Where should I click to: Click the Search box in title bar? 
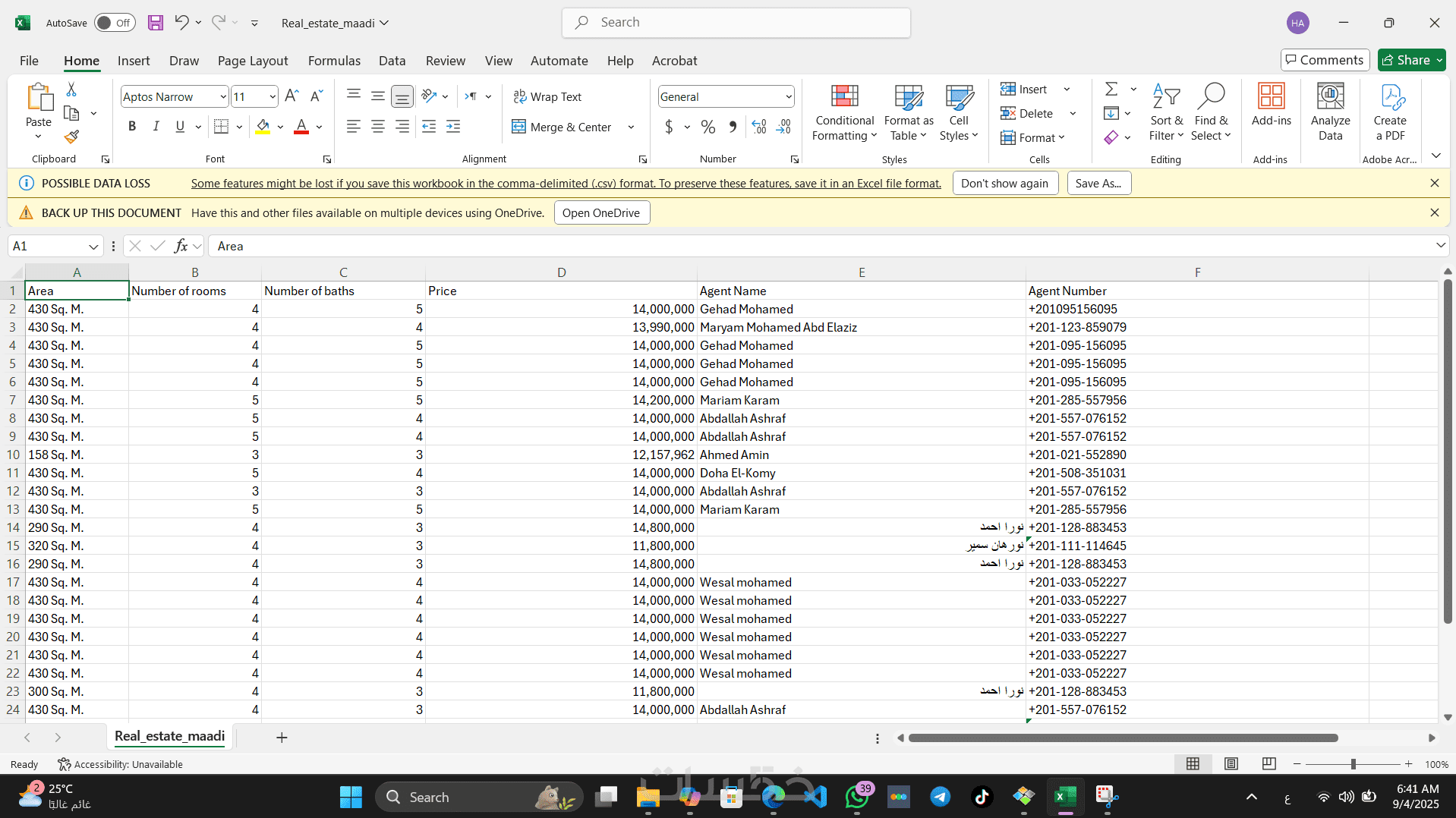[x=736, y=23]
